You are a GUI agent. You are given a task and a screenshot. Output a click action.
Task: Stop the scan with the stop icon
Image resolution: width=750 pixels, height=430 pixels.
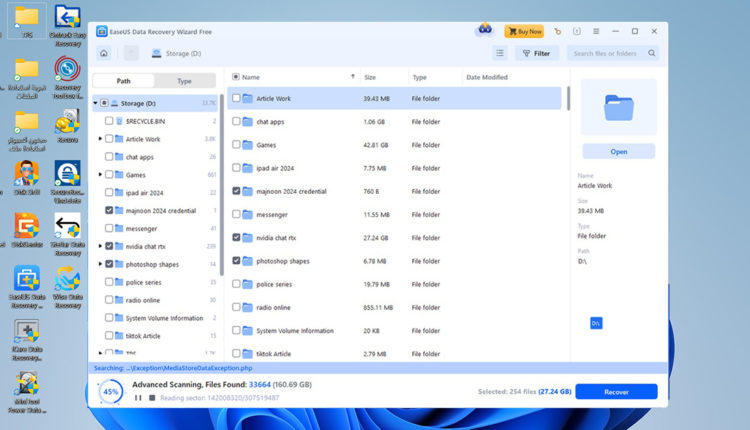pos(152,398)
